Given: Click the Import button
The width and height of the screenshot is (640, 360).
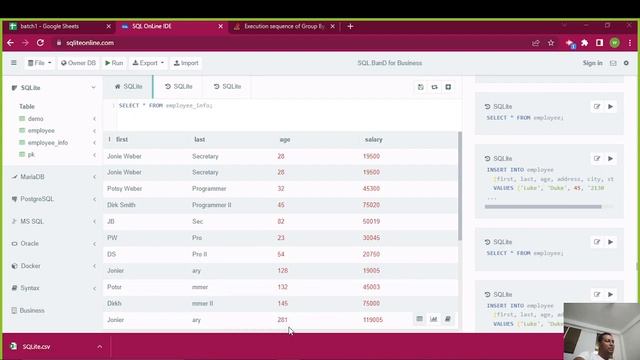Looking at the screenshot, I should point(186,63).
